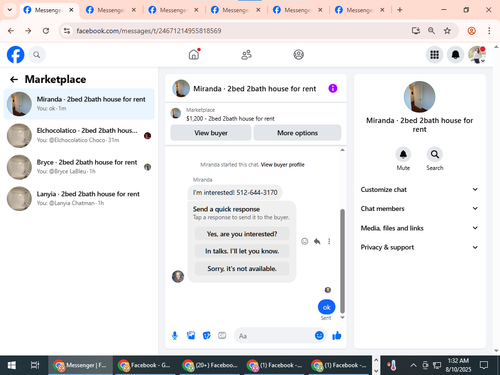Open a new browser tab
The width and height of the screenshot is (500, 375).
pyautogui.click(x=400, y=10)
